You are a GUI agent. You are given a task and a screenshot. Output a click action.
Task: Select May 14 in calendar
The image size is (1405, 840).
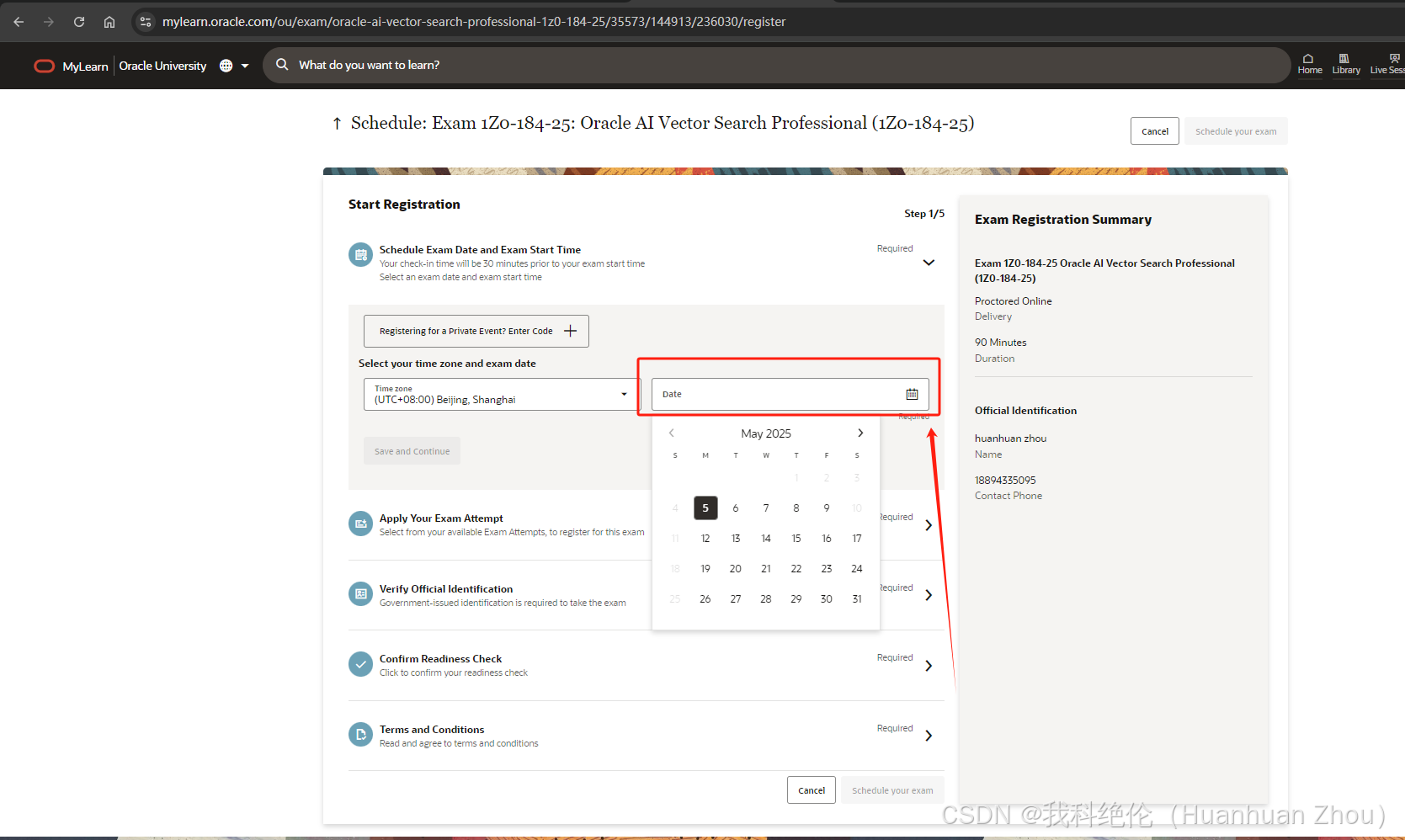pyautogui.click(x=766, y=539)
